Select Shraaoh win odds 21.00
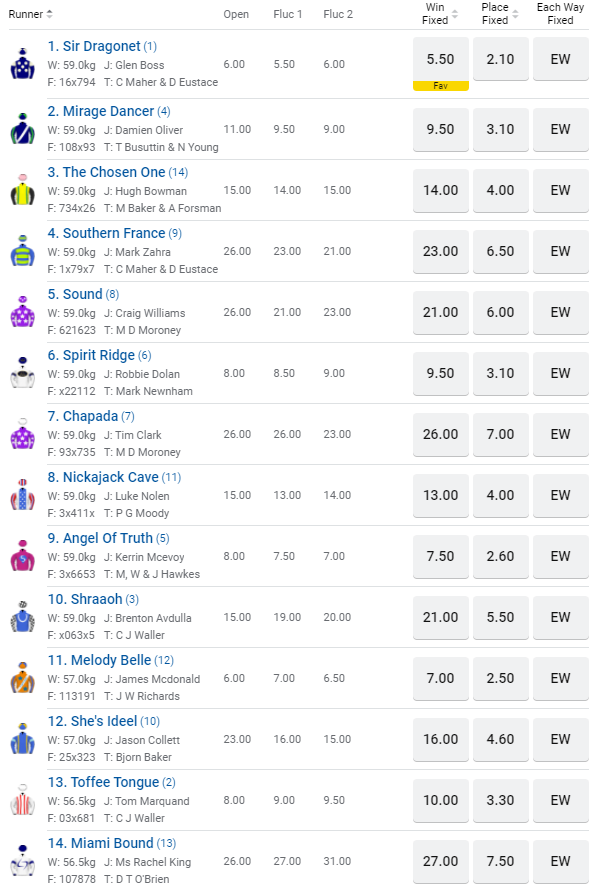Viewport: 600px width, 889px height. [441, 617]
